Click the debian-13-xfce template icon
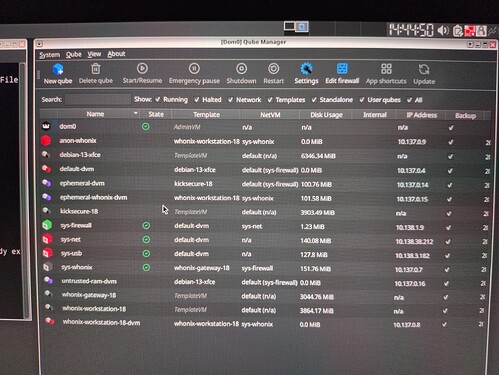 [46, 155]
